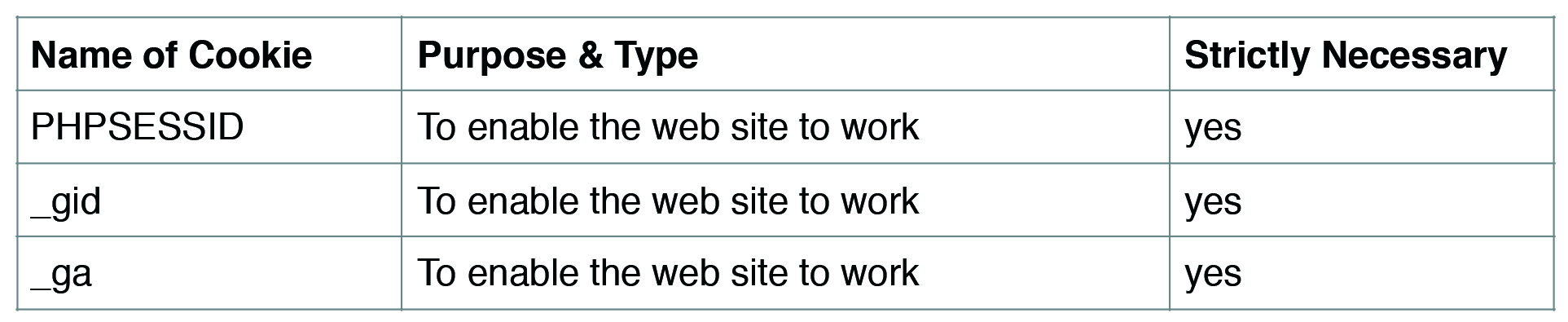Click the purpose text in _ga row
1568x322 pixels.
click(668, 273)
